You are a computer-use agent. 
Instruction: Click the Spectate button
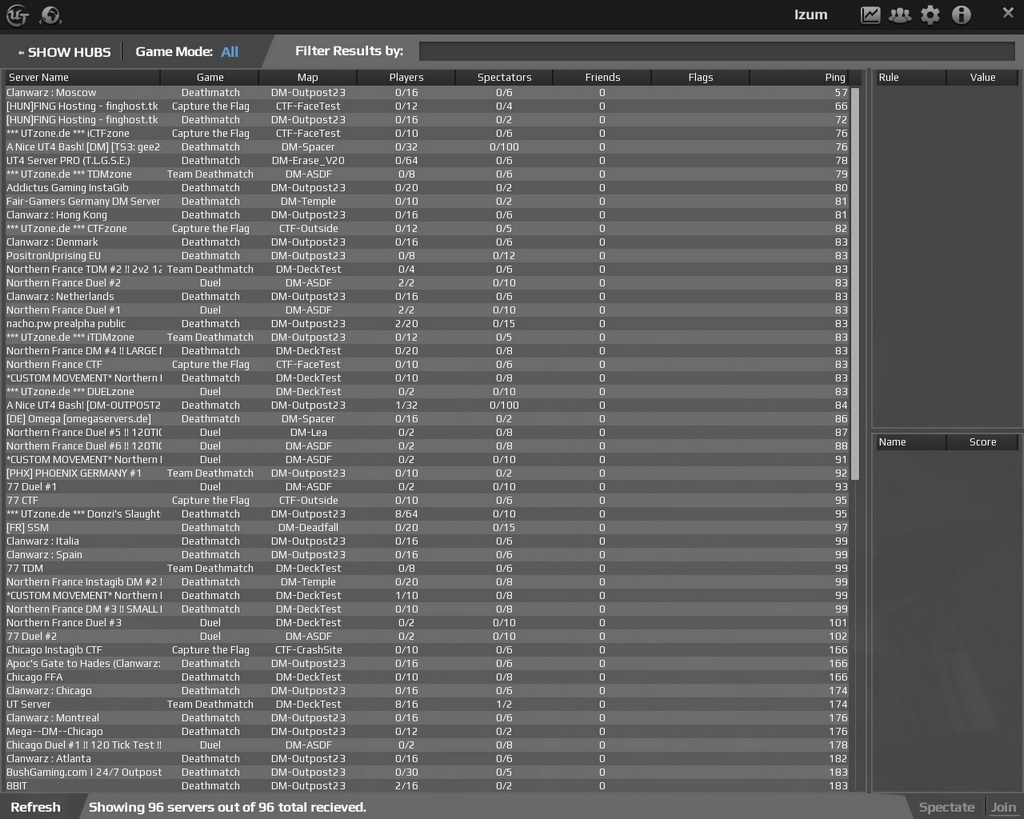pyautogui.click(x=946, y=807)
